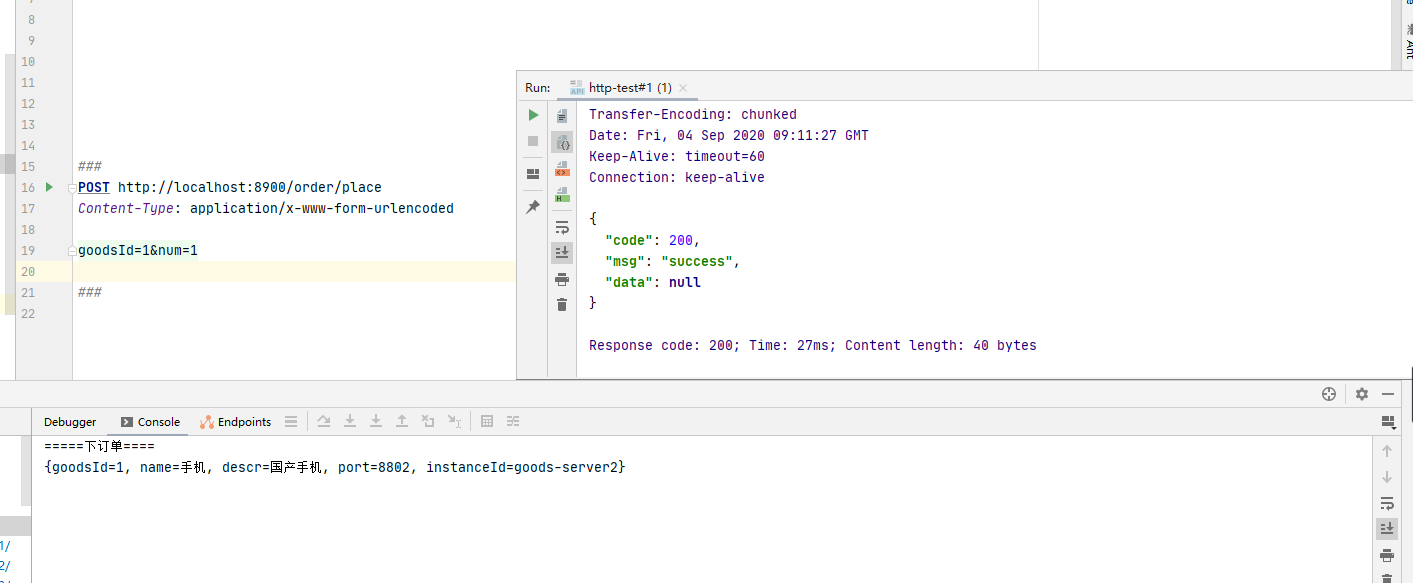The width and height of the screenshot is (1413, 583).
Task: Open the debug panel settings gear
Action: click(1361, 394)
